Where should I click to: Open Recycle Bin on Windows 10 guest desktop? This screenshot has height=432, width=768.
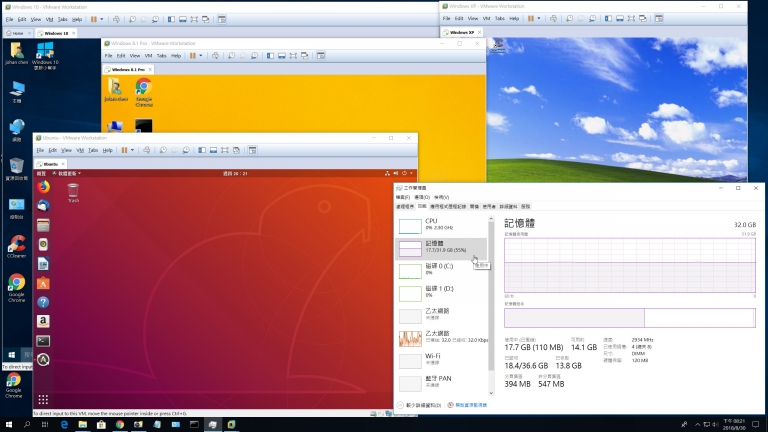tap(17, 169)
